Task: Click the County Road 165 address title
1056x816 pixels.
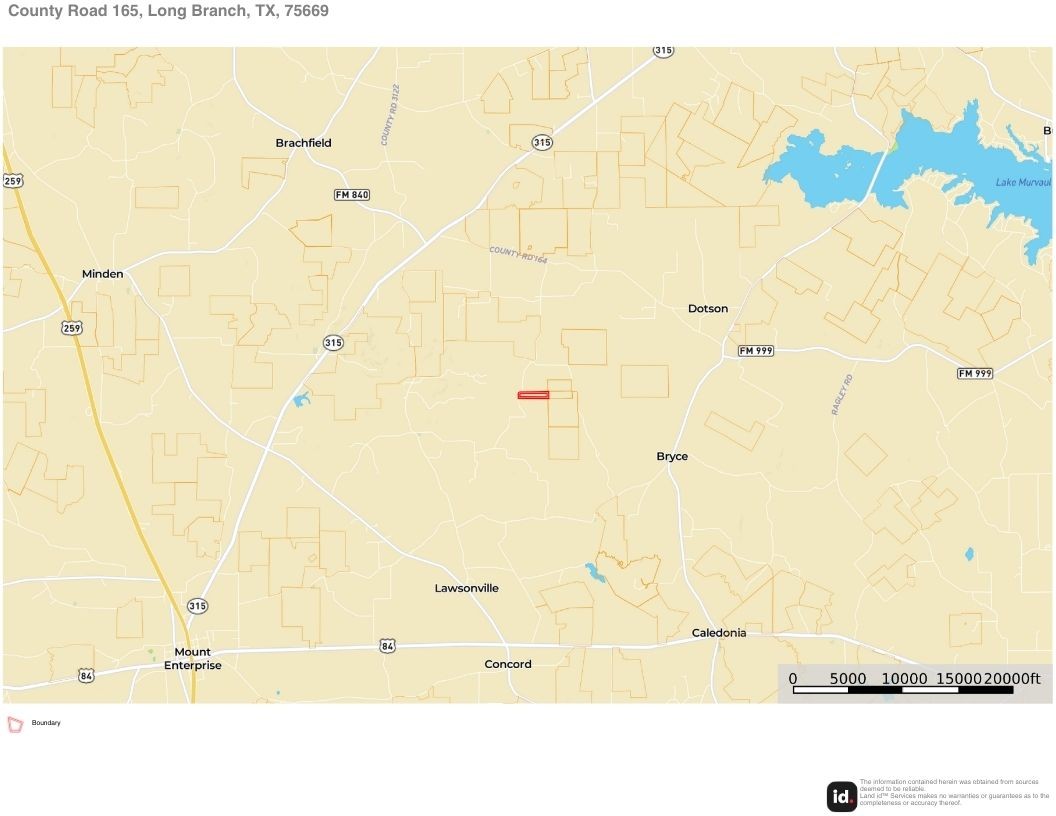Action: [x=168, y=11]
